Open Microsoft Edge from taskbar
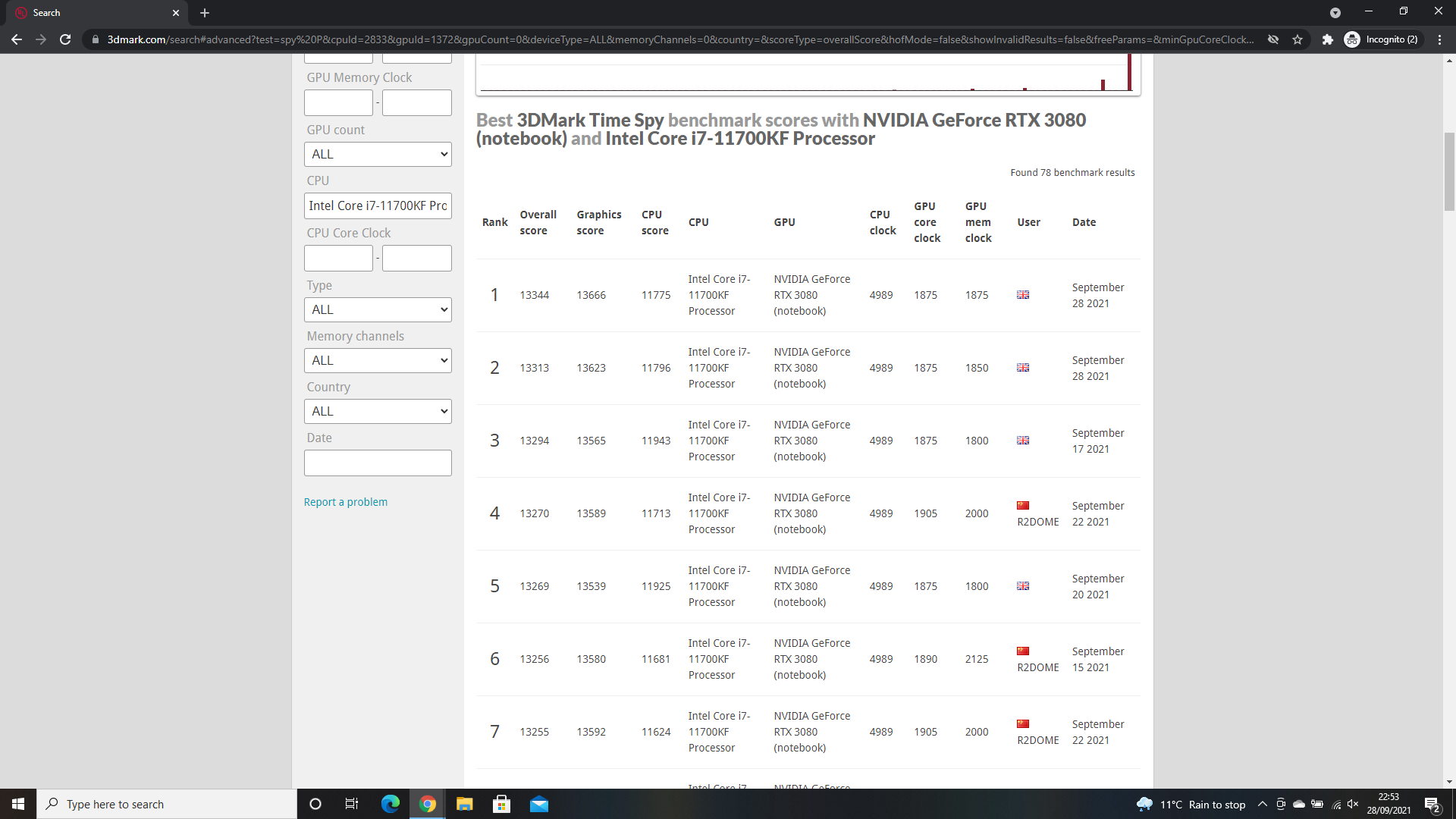This screenshot has width=1456, height=819. 391,804
